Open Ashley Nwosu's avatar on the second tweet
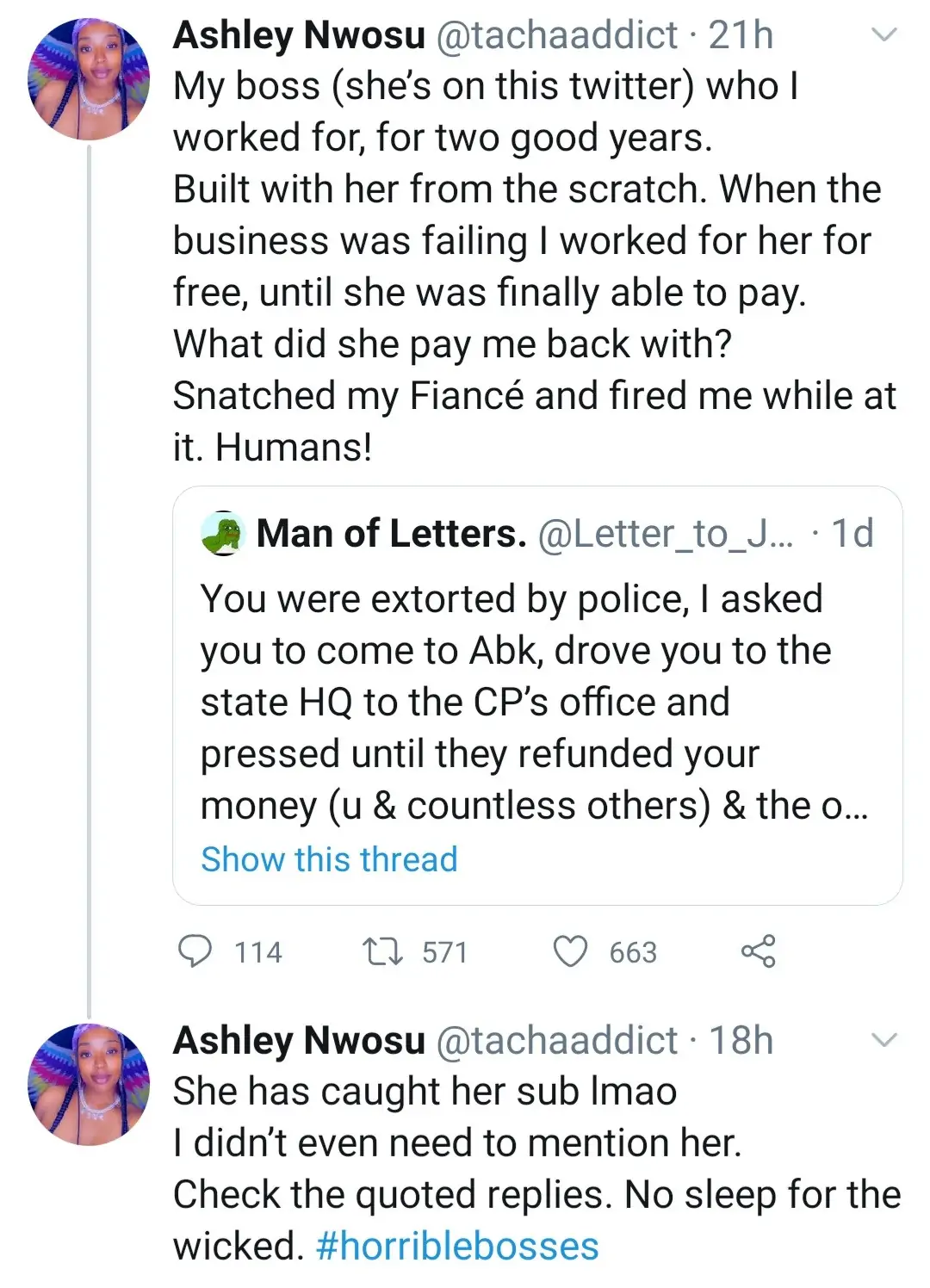Screen dimensions: 930x1288 [x=90, y=1085]
